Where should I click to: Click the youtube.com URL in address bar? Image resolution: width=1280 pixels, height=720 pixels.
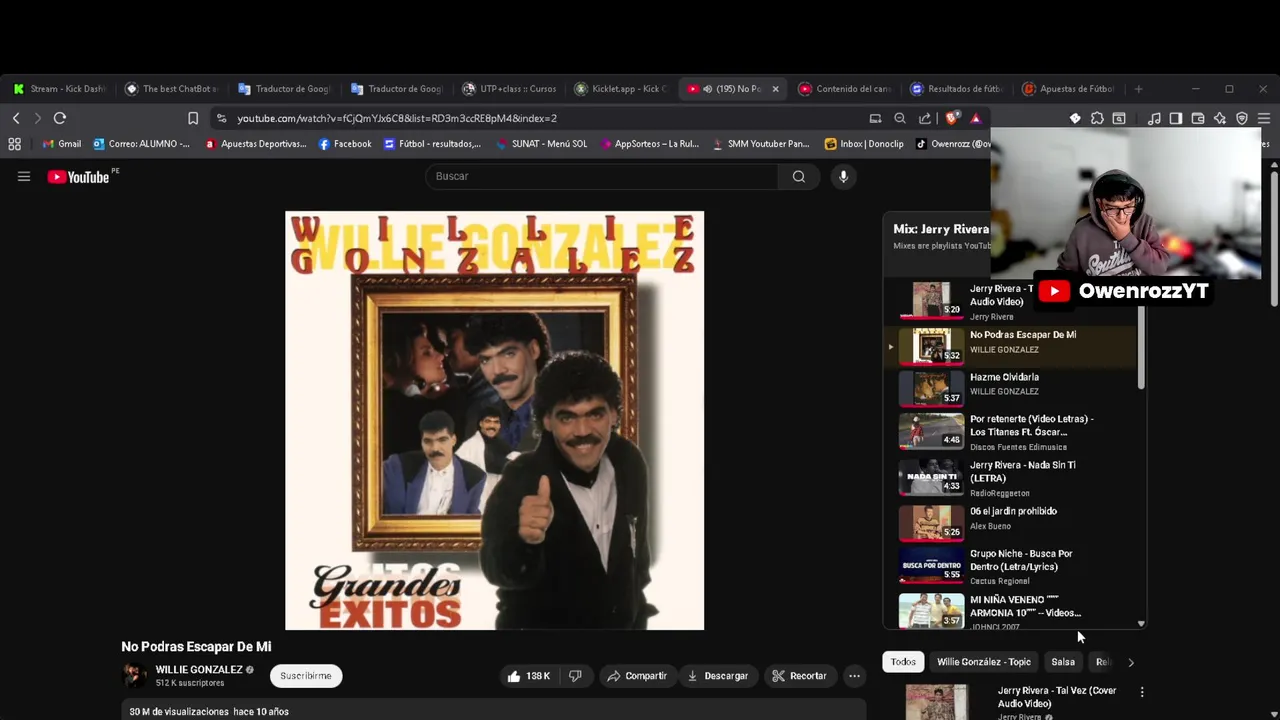tap(397, 118)
